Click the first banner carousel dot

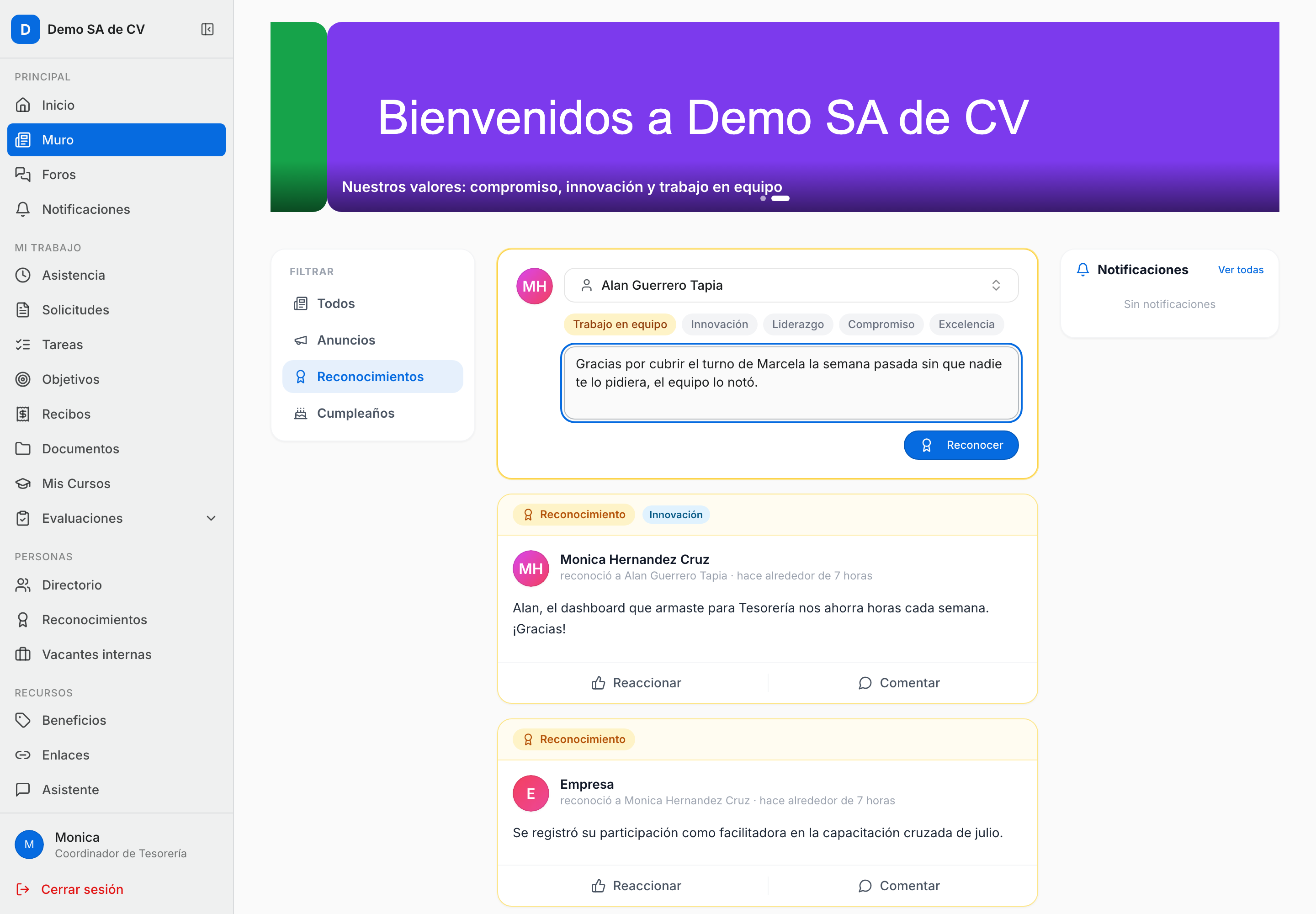pyautogui.click(x=763, y=199)
